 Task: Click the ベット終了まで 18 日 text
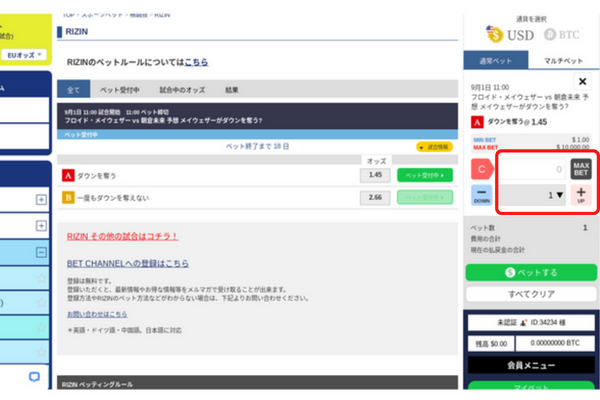[x=257, y=146]
